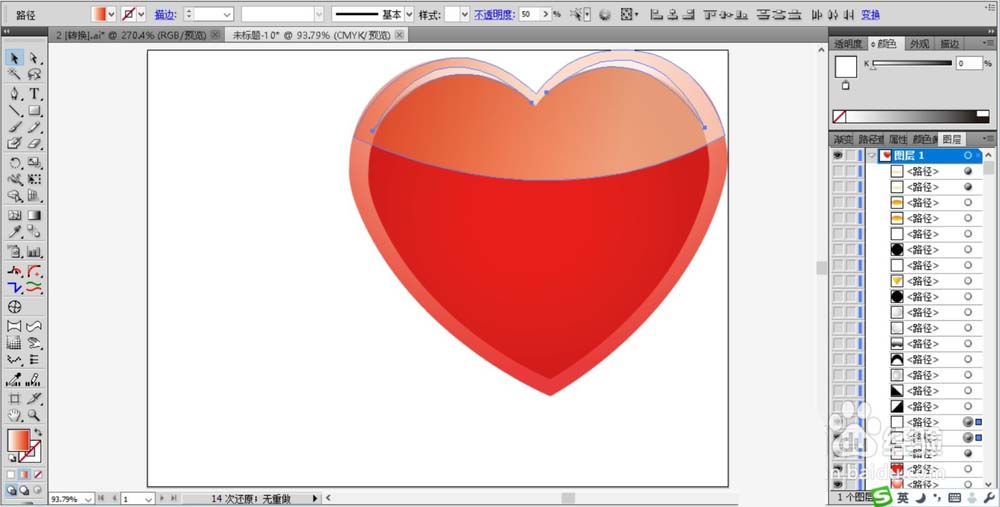
Task: Open the artboard number dropdown in status bar
Action: pyautogui.click(x=148, y=498)
